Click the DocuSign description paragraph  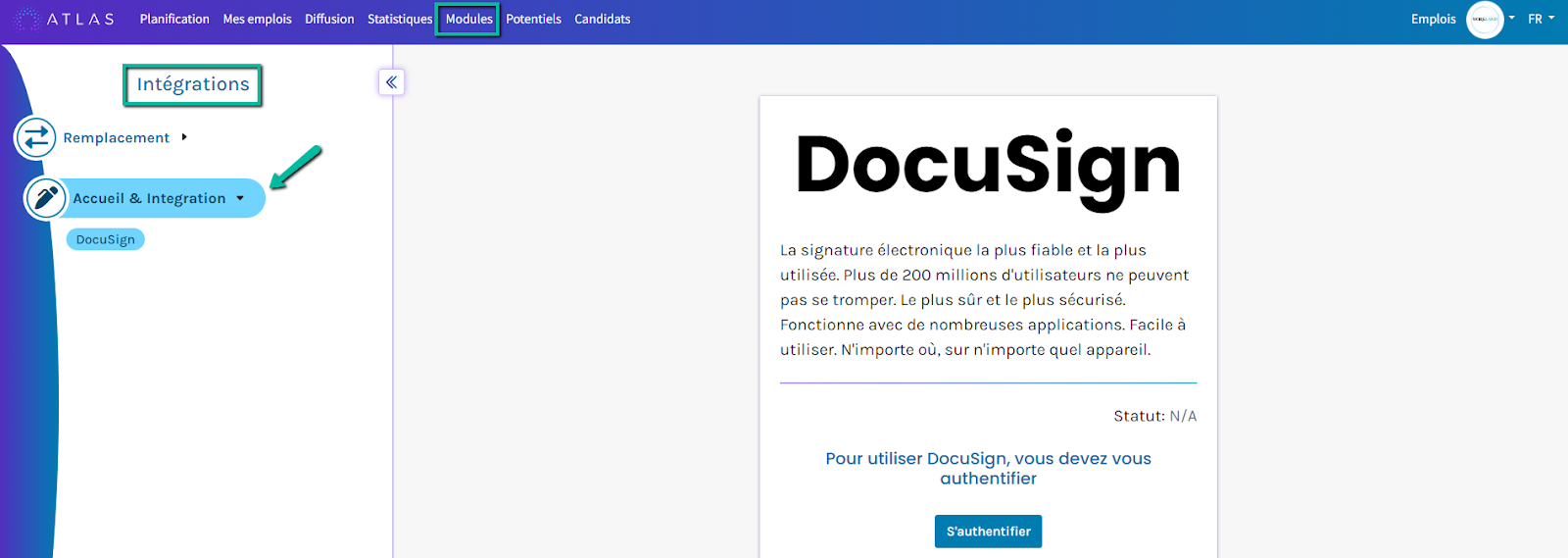pyautogui.click(x=985, y=300)
